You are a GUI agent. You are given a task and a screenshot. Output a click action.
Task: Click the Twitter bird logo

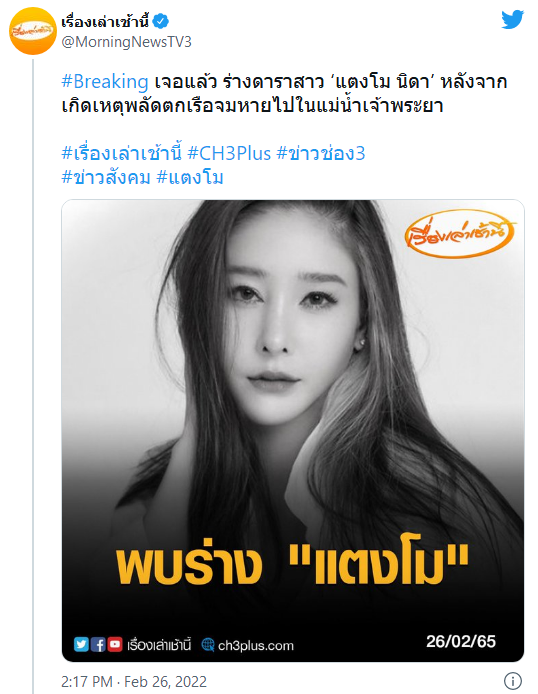point(513,19)
